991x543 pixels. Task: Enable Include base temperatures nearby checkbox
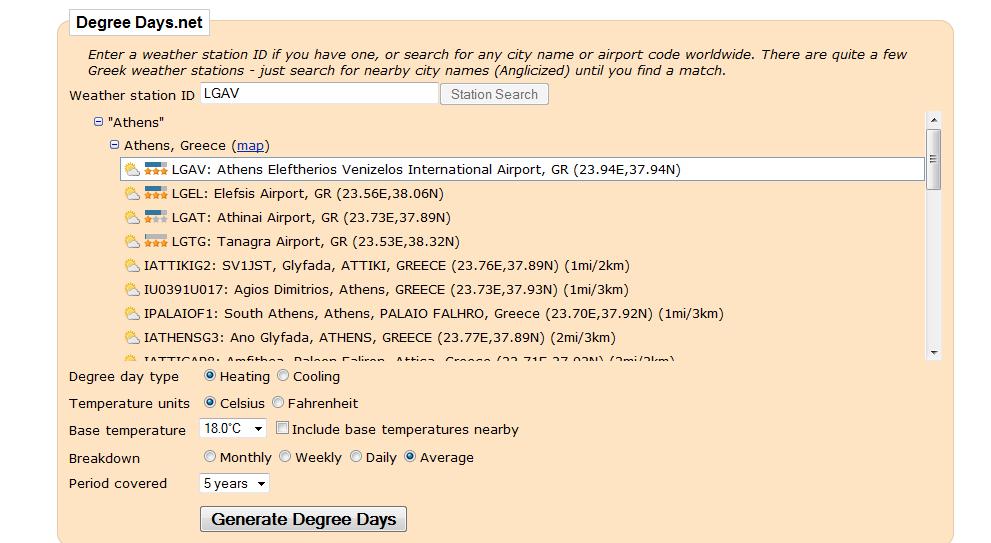[x=283, y=428]
